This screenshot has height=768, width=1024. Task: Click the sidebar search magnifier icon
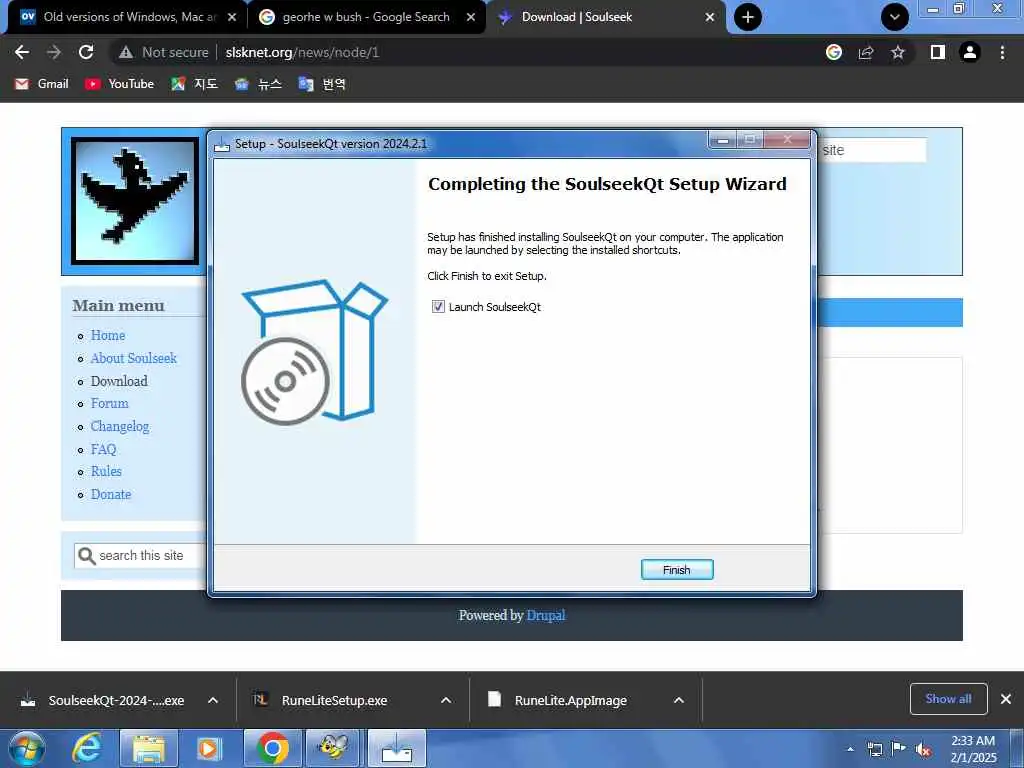click(86, 556)
